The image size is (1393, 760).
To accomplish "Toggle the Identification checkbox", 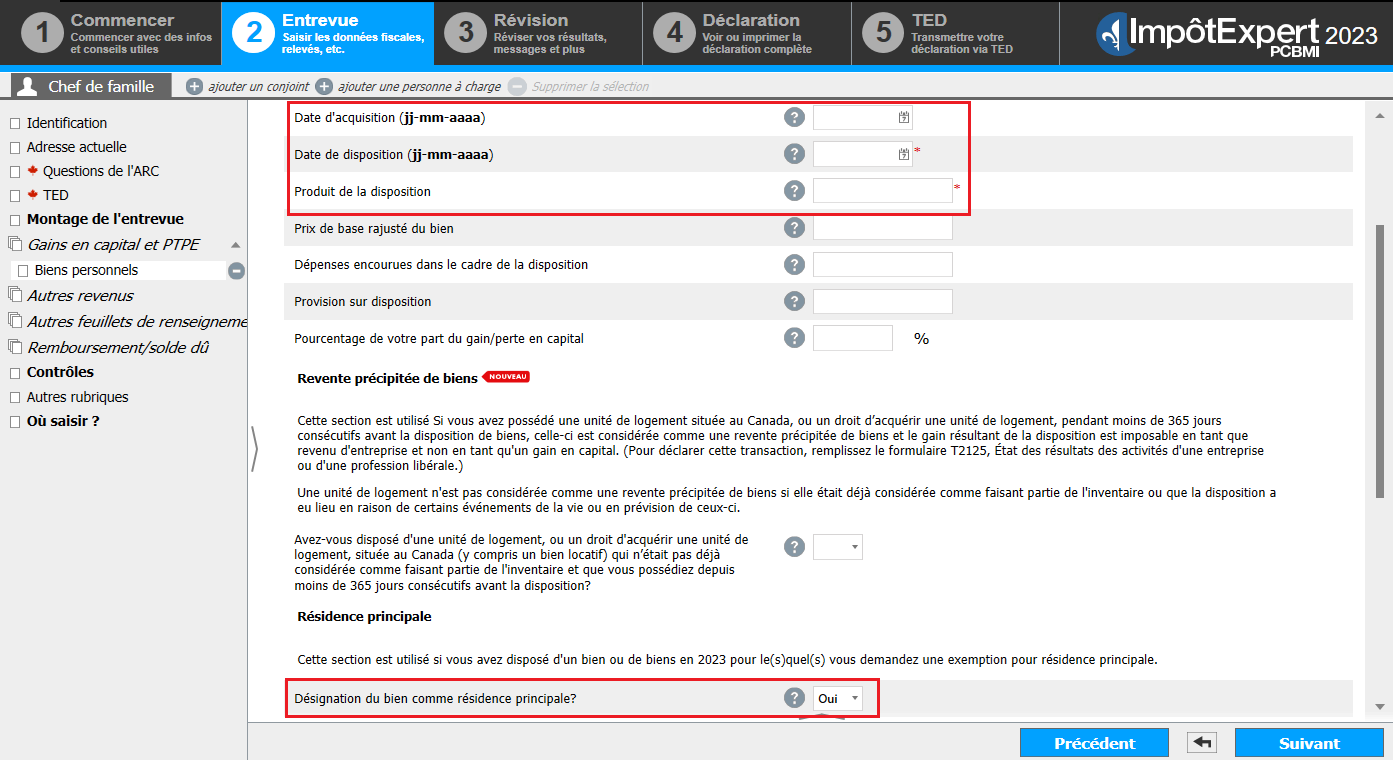I will 14,123.
